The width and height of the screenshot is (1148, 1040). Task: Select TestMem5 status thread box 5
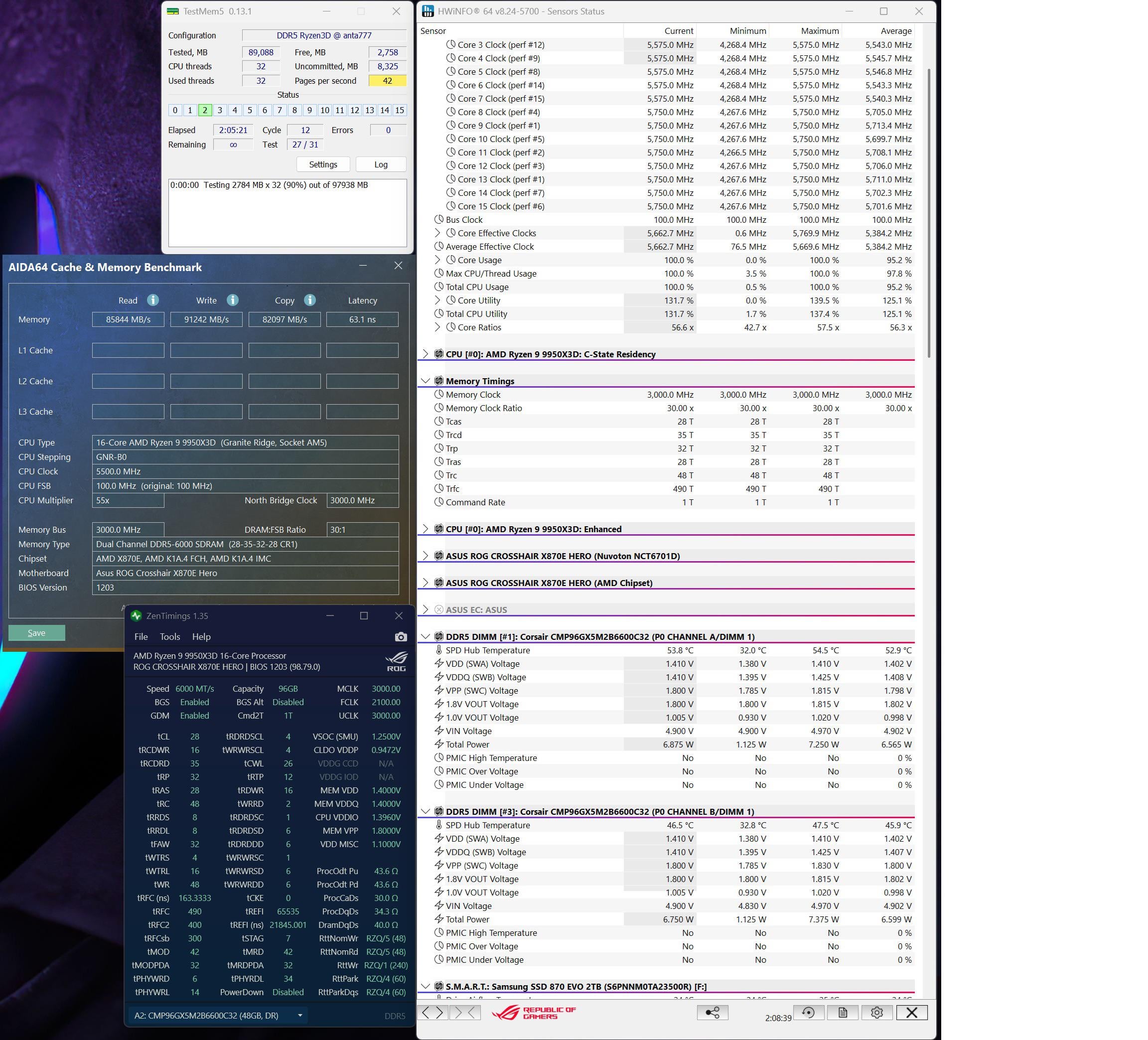point(250,111)
